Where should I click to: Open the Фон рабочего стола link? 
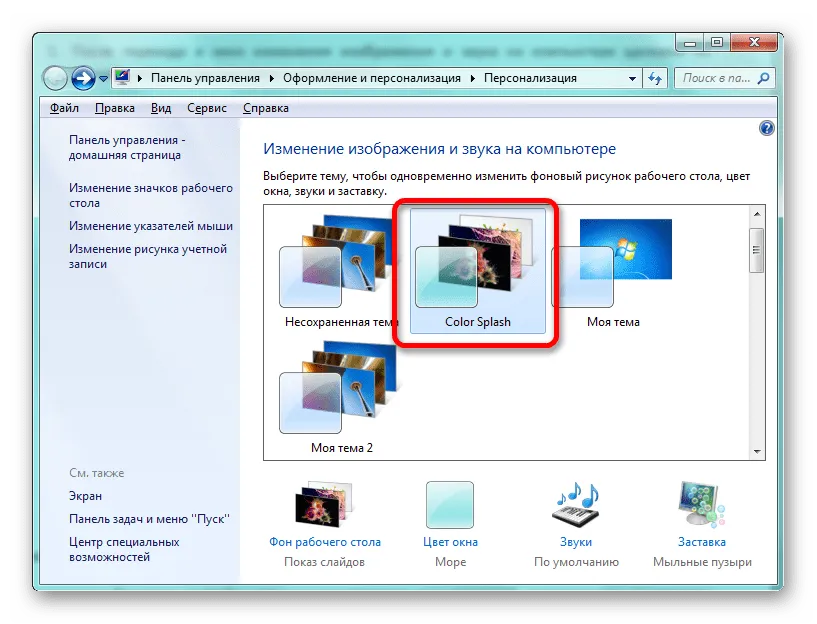(x=325, y=542)
